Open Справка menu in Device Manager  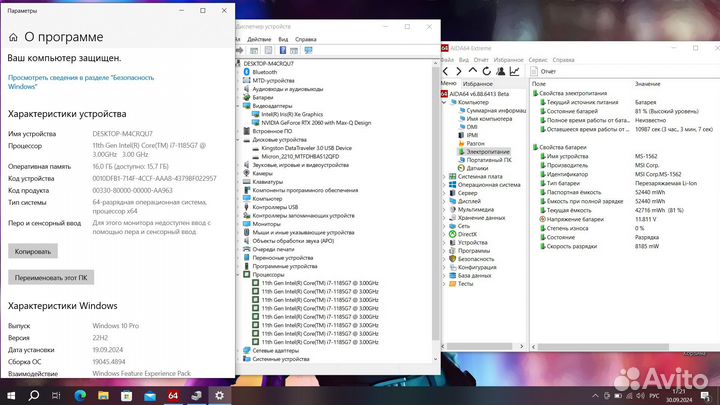(305, 39)
